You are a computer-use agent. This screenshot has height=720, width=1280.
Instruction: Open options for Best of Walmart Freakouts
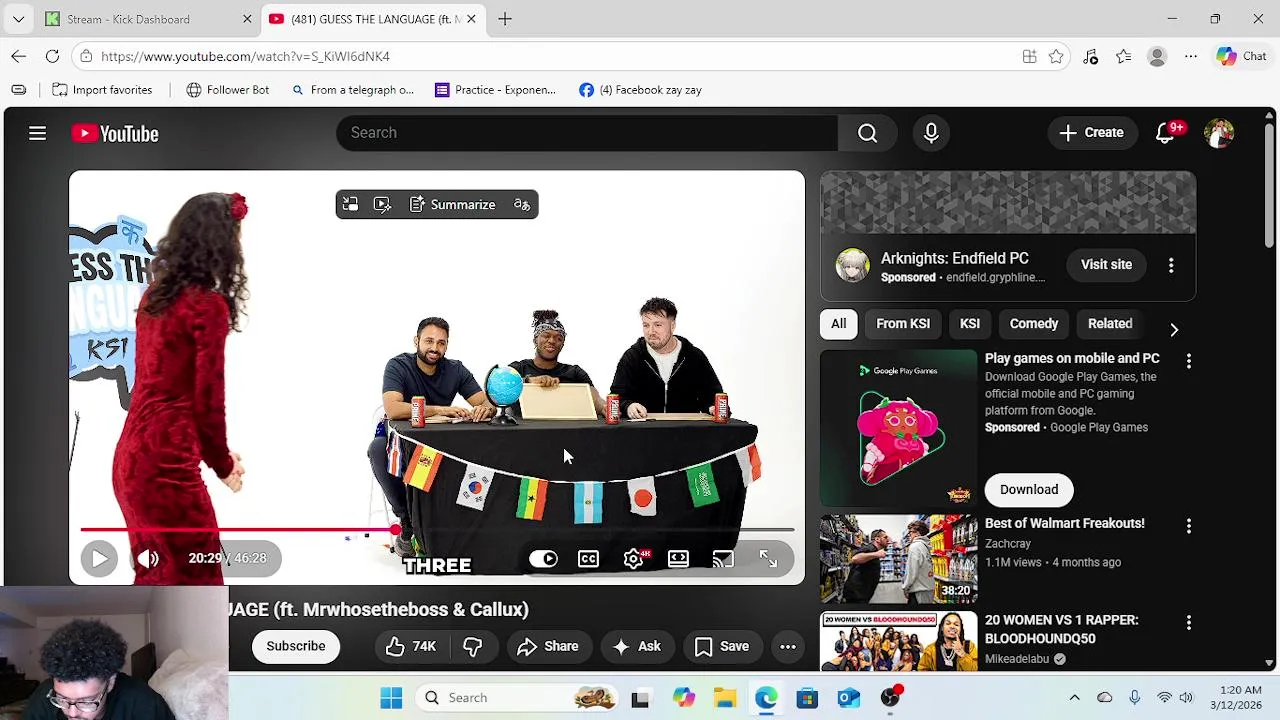click(x=1189, y=526)
